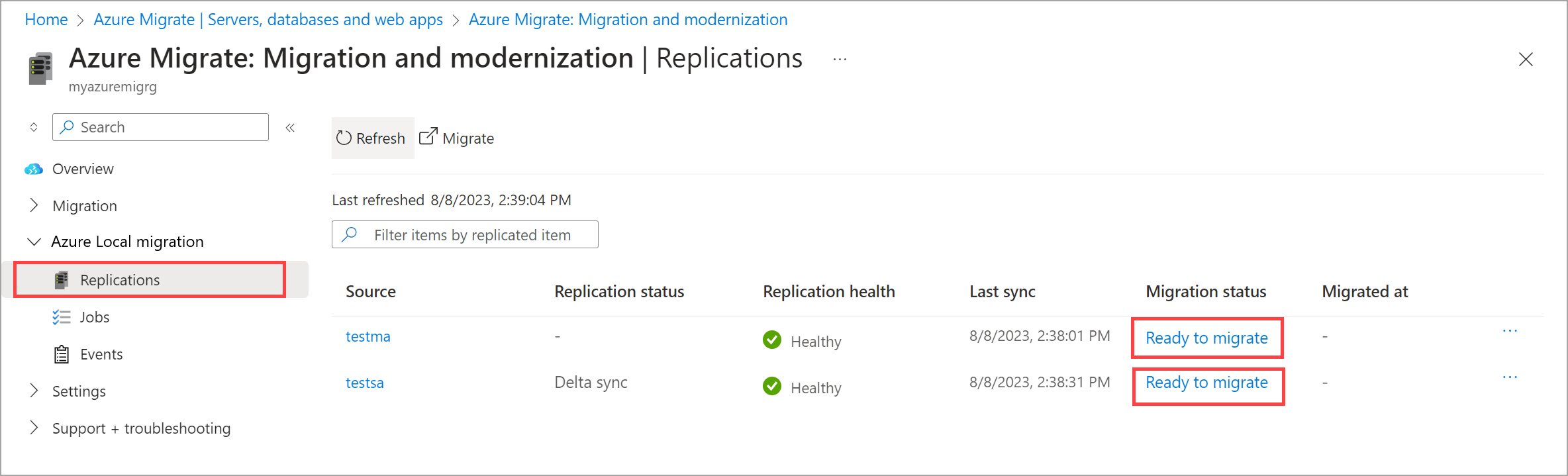The height and width of the screenshot is (476, 1568).
Task: Collapse the Azure Local migration section
Action: [x=34, y=242]
